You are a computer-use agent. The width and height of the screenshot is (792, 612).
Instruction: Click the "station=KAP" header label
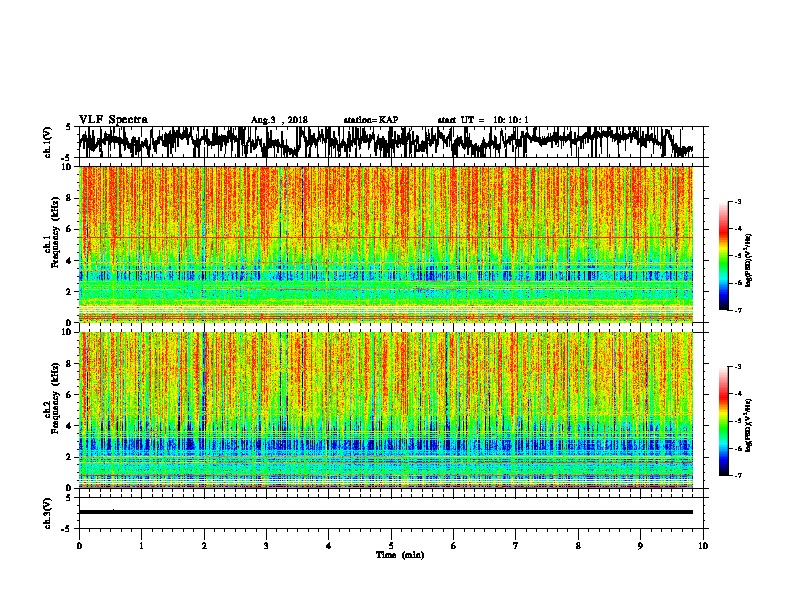[x=371, y=120]
